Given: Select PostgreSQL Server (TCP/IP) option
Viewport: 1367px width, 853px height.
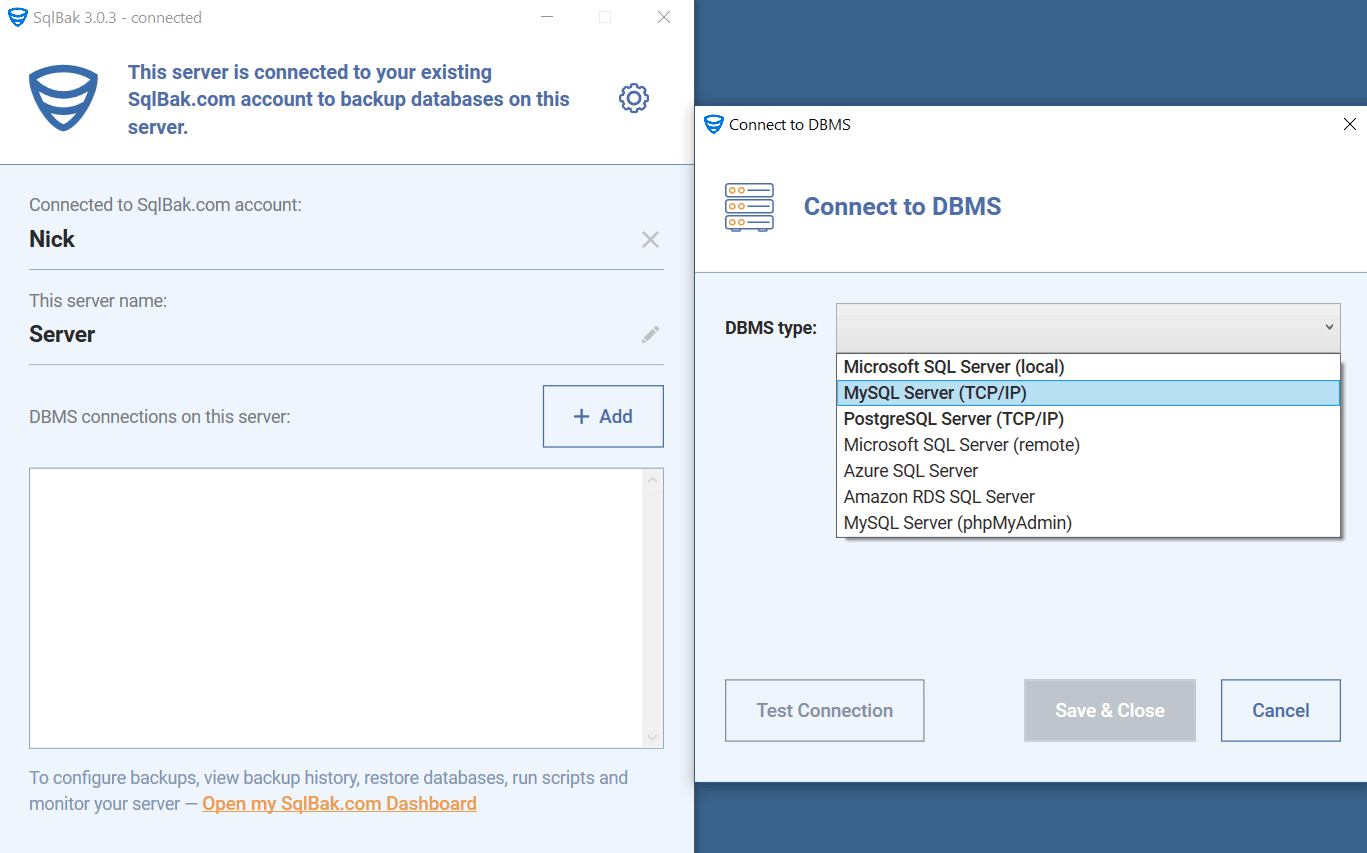Looking at the screenshot, I should (953, 418).
